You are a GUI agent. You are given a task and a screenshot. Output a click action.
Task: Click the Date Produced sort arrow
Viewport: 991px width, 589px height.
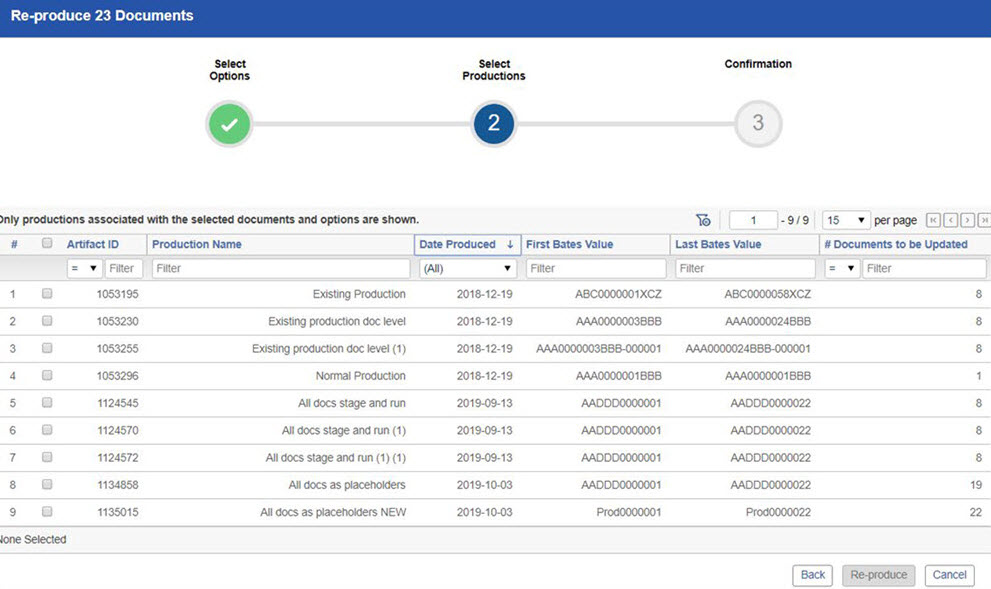509,245
